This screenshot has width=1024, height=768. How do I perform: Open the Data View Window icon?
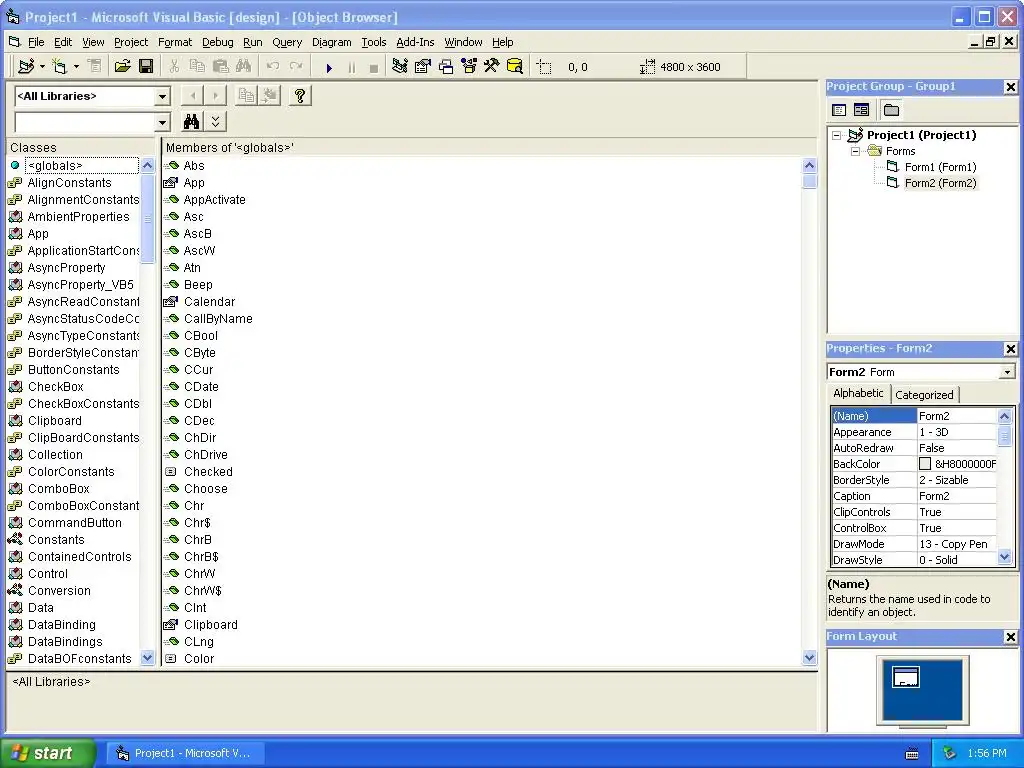(515, 67)
